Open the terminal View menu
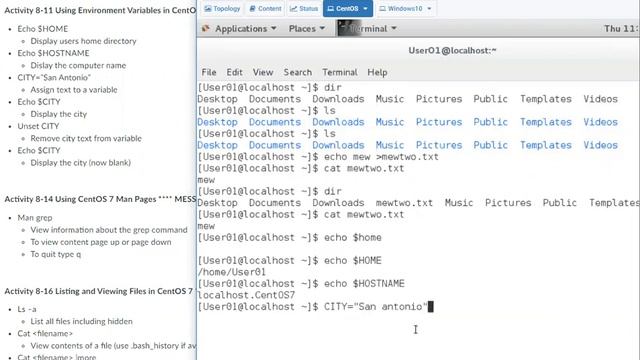Image resolution: width=640 pixels, height=360 pixels. [x=263, y=72]
